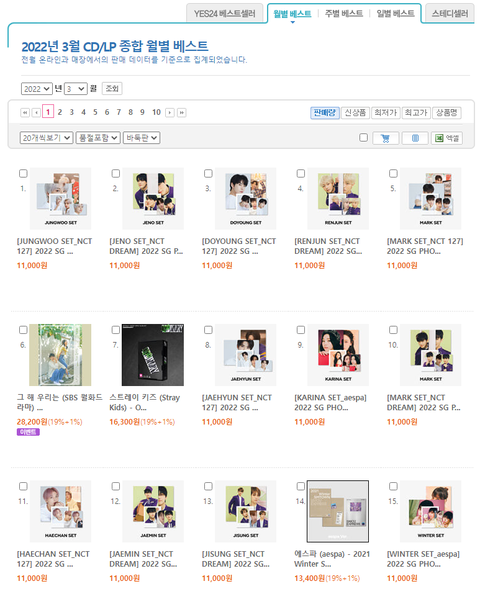Viewport: 480px width, 589px height.
Task: Go to next page arrow icon
Action: [x=170, y=112]
